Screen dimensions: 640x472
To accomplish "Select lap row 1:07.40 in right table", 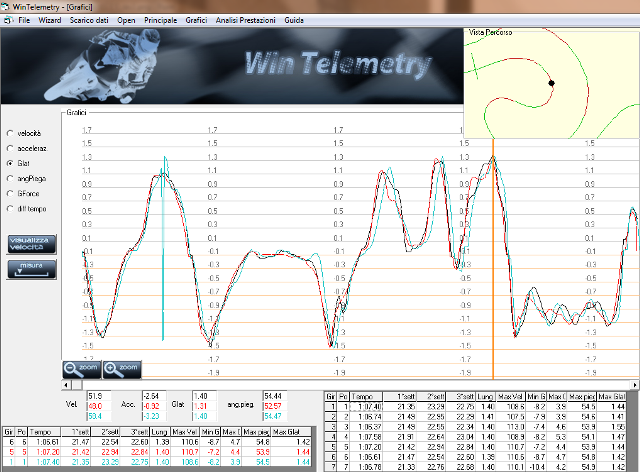I will coord(475,407).
